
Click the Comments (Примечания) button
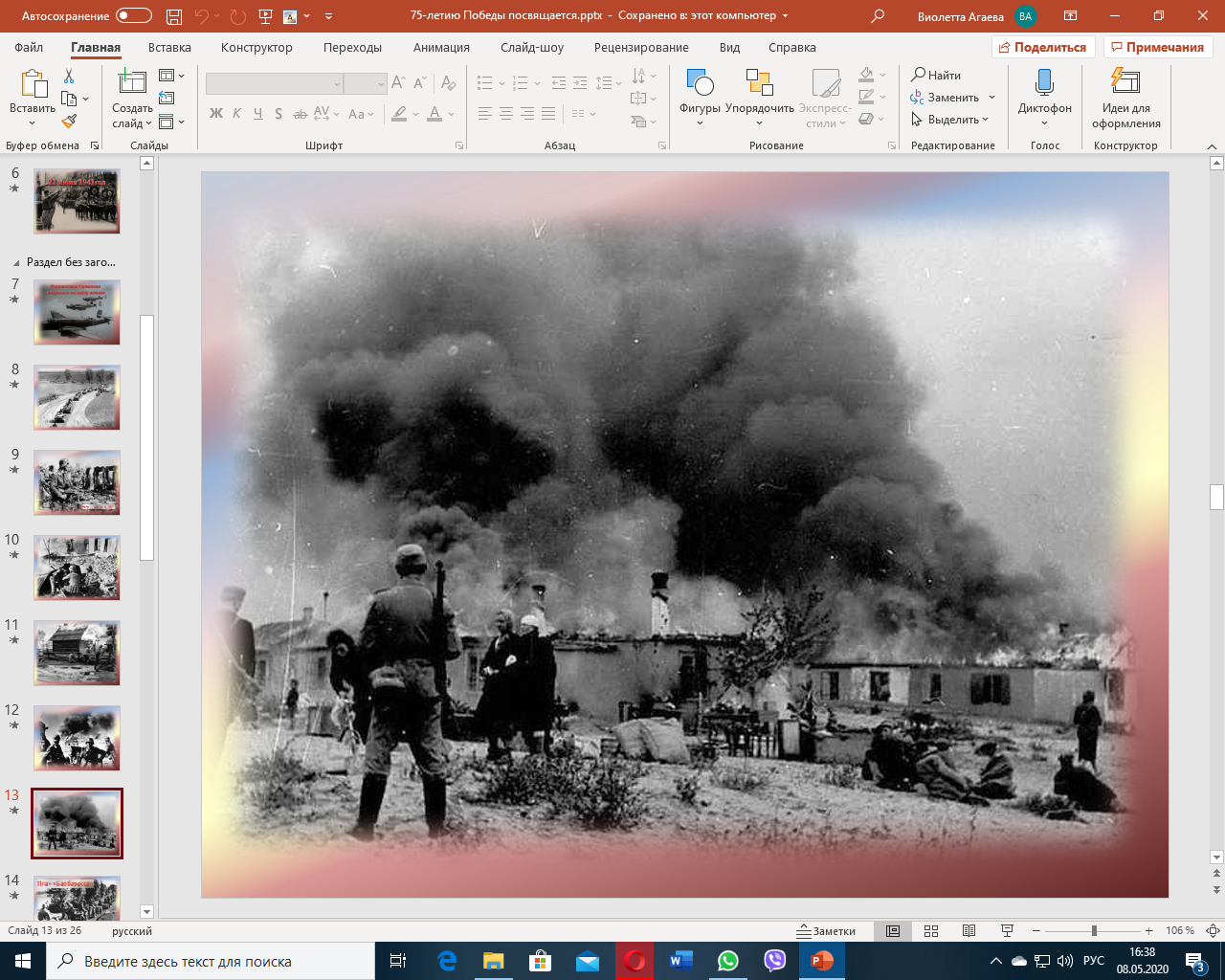[x=1157, y=48]
